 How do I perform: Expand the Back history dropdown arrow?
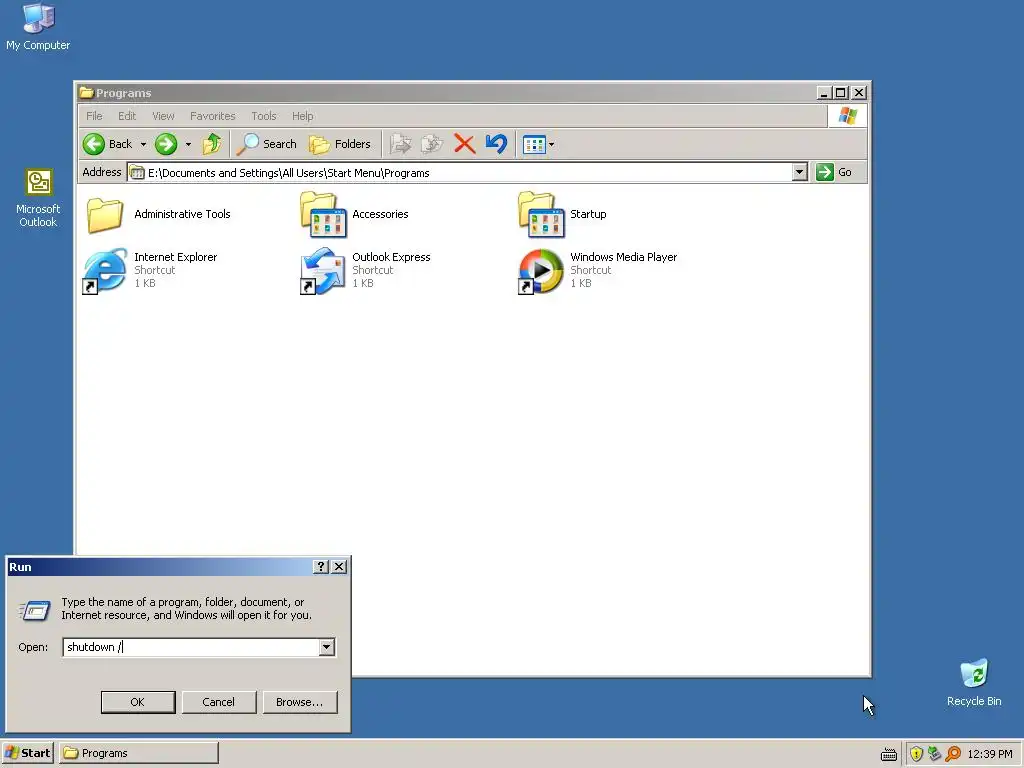[x=143, y=144]
